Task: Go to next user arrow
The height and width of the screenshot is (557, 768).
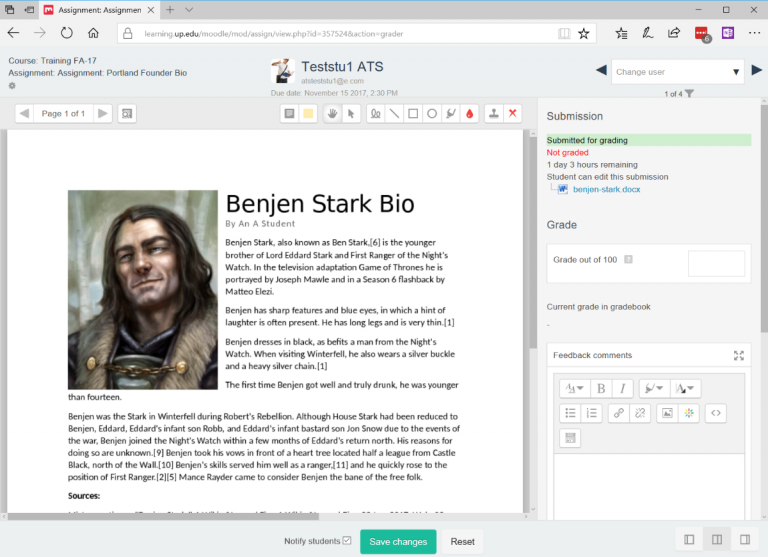Action: click(756, 70)
